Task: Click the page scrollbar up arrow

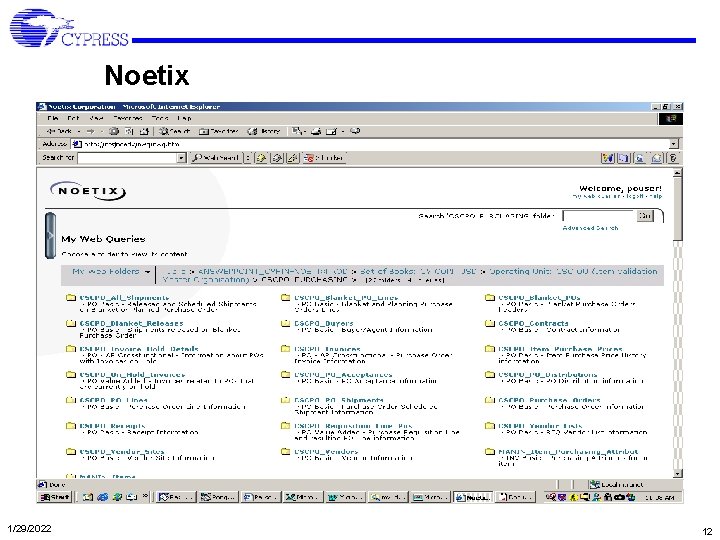Action: click(678, 173)
